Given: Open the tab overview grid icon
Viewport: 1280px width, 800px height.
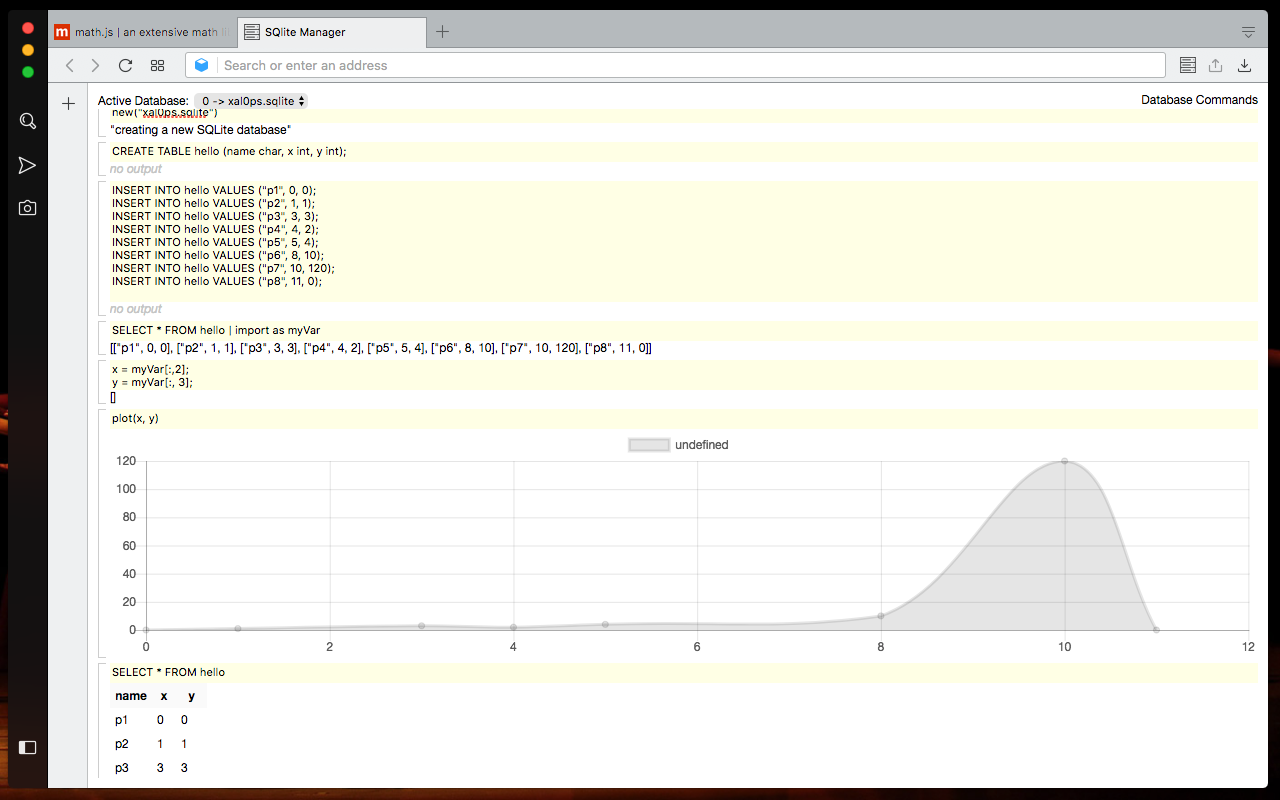Looking at the screenshot, I should click(157, 65).
